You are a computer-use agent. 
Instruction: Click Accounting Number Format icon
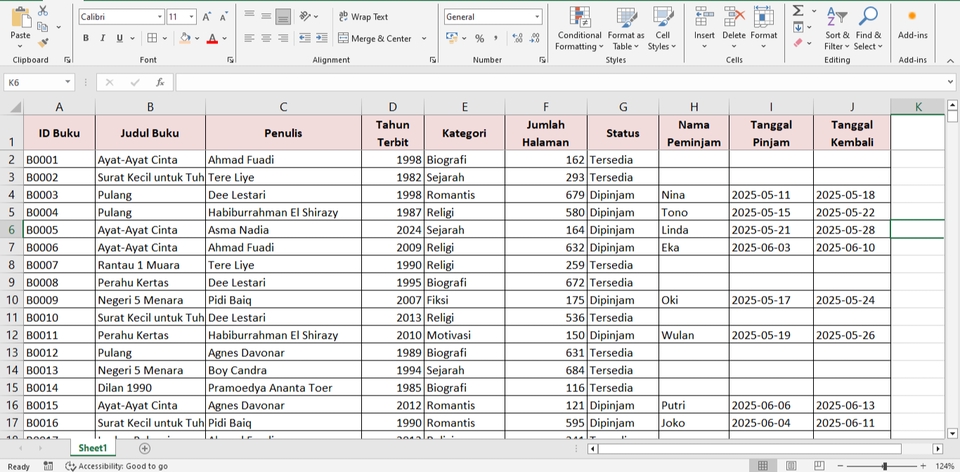[452, 38]
